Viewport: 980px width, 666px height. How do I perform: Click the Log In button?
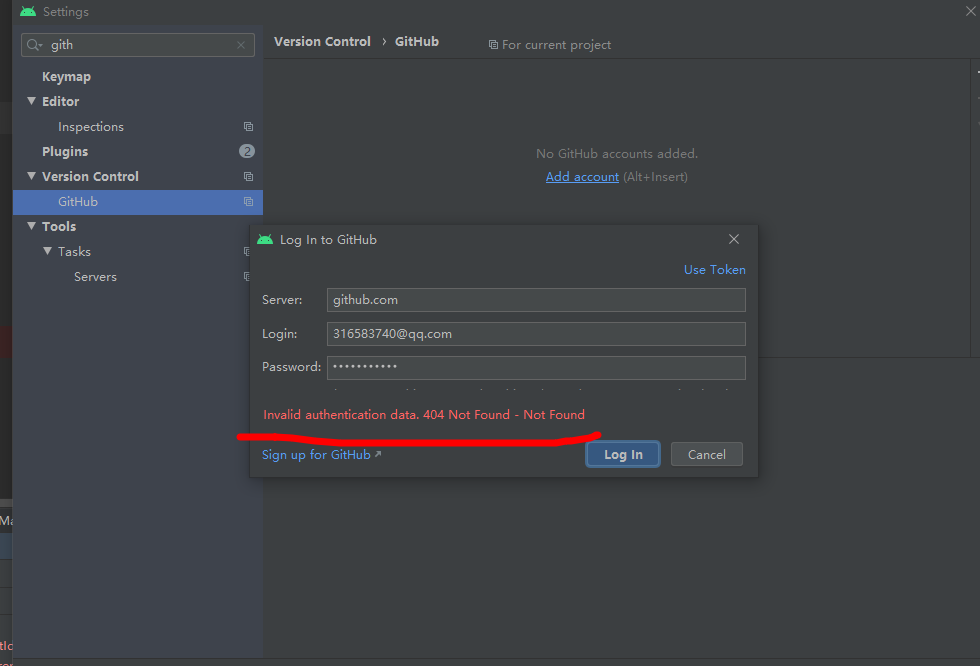pyautogui.click(x=622, y=454)
